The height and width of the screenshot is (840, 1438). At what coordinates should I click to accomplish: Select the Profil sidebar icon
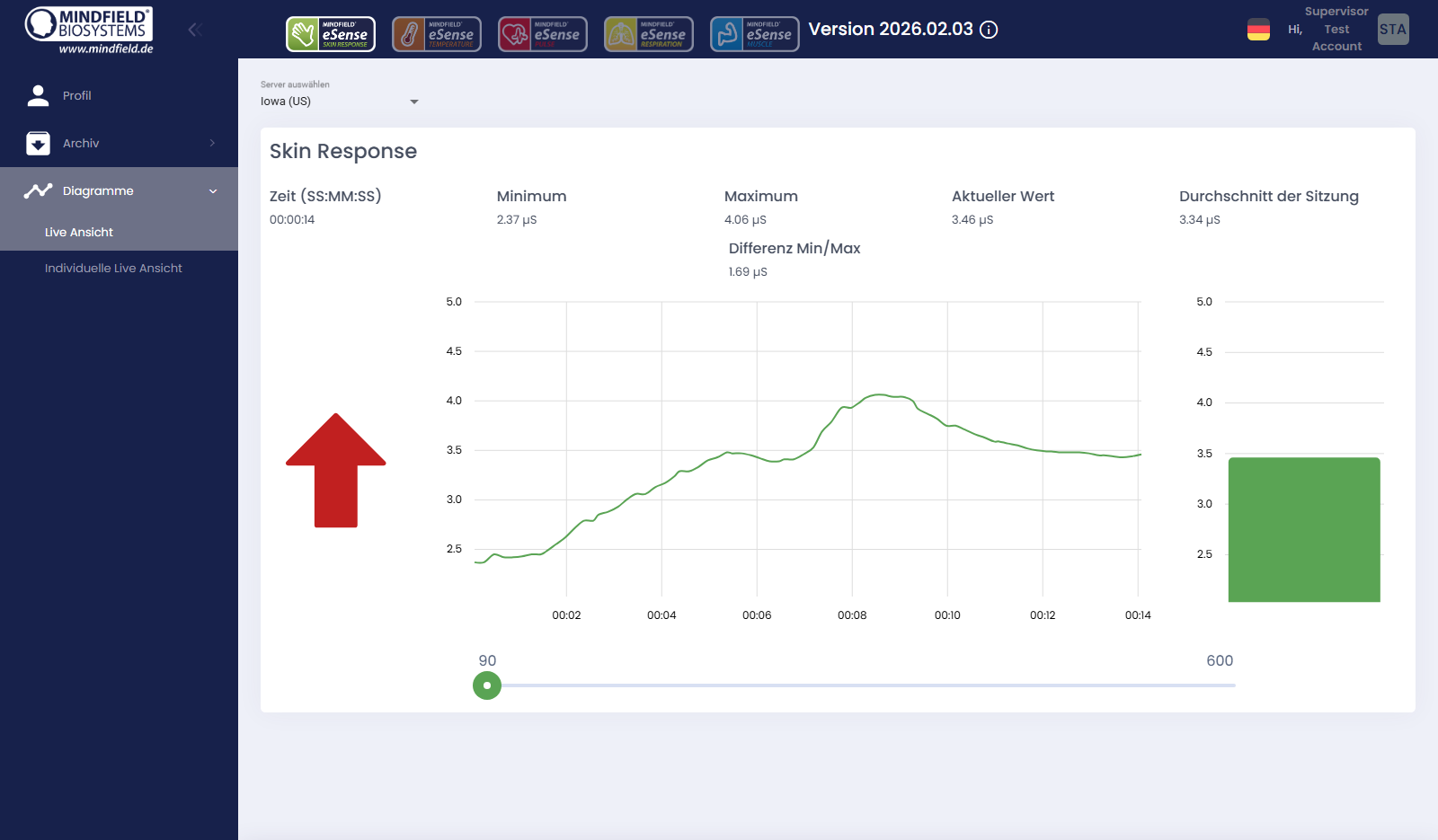39,95
